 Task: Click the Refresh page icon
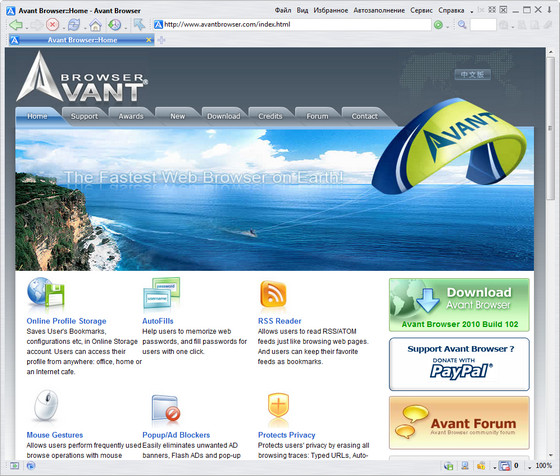[x=74, y=25]
